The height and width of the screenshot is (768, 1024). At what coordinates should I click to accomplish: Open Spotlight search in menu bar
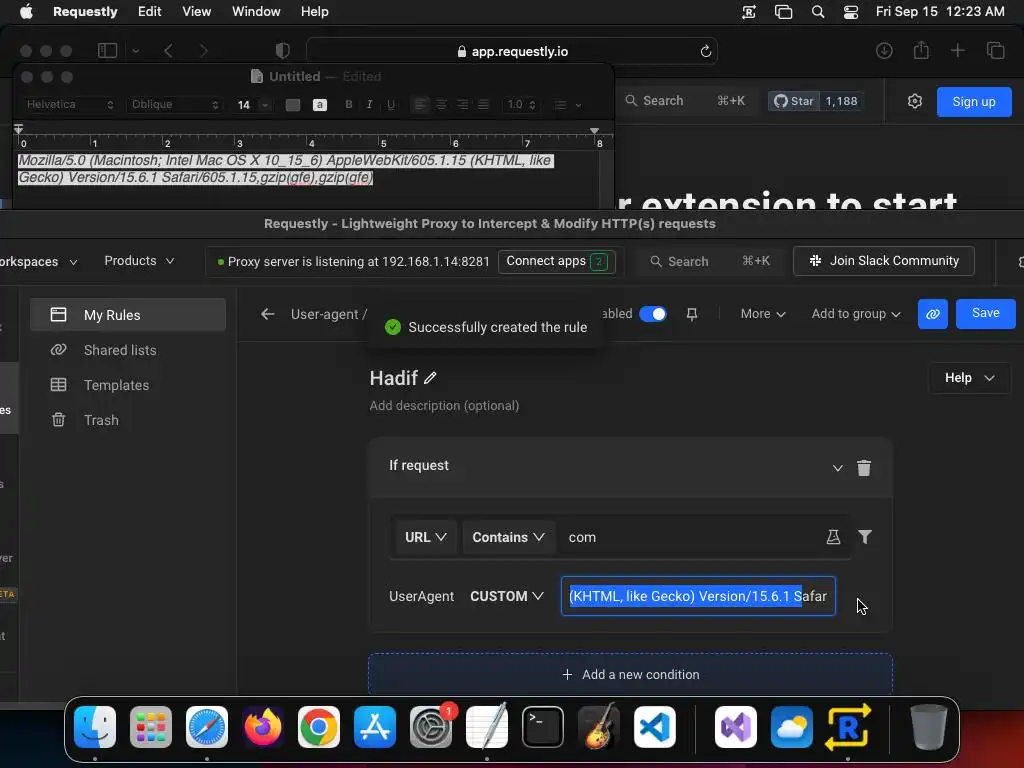pyautogui.click(x=818, y=12)
